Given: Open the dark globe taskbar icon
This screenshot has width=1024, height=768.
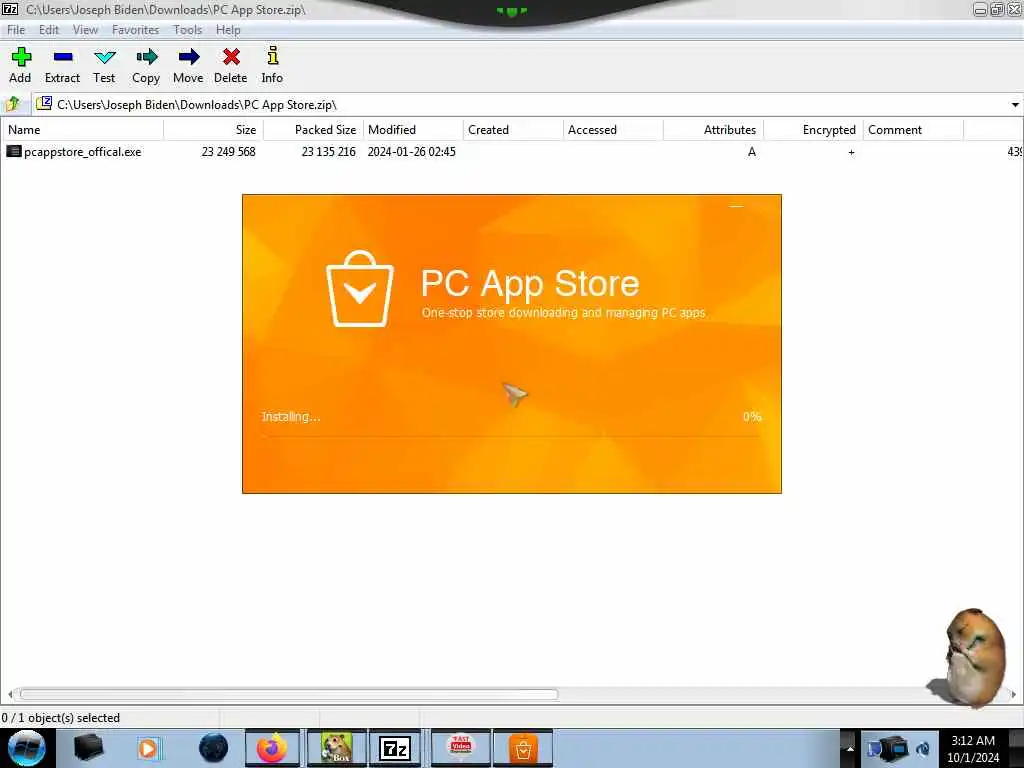Looking at the screenshot, I should [214, 748].
